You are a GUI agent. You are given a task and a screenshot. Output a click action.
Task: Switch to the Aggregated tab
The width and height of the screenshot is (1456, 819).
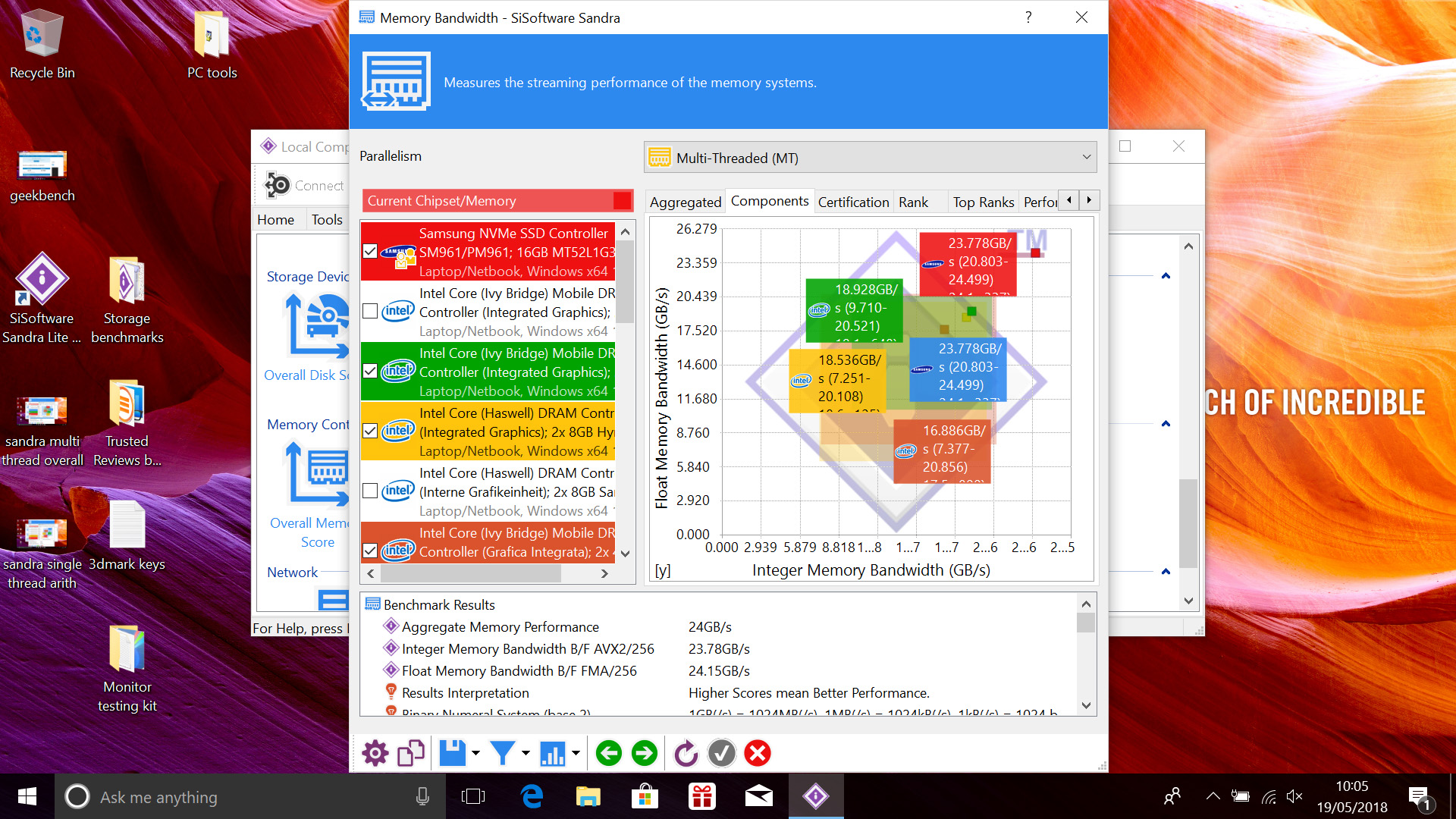[685, 202]
